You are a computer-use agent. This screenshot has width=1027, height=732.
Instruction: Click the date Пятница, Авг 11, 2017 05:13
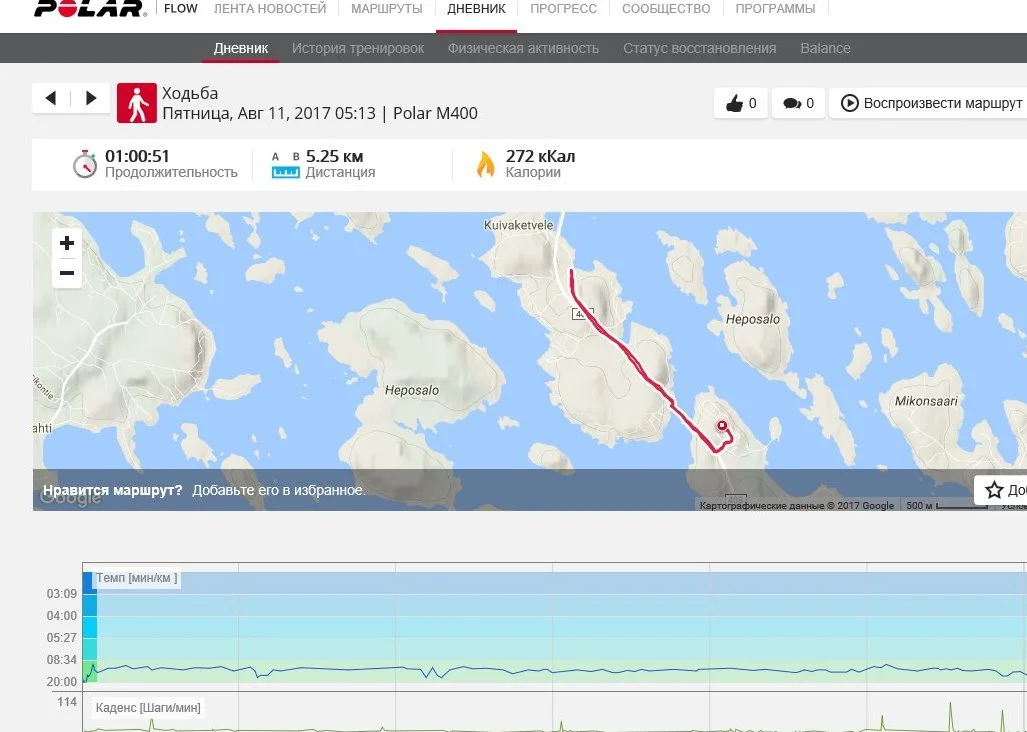[269, 113]
